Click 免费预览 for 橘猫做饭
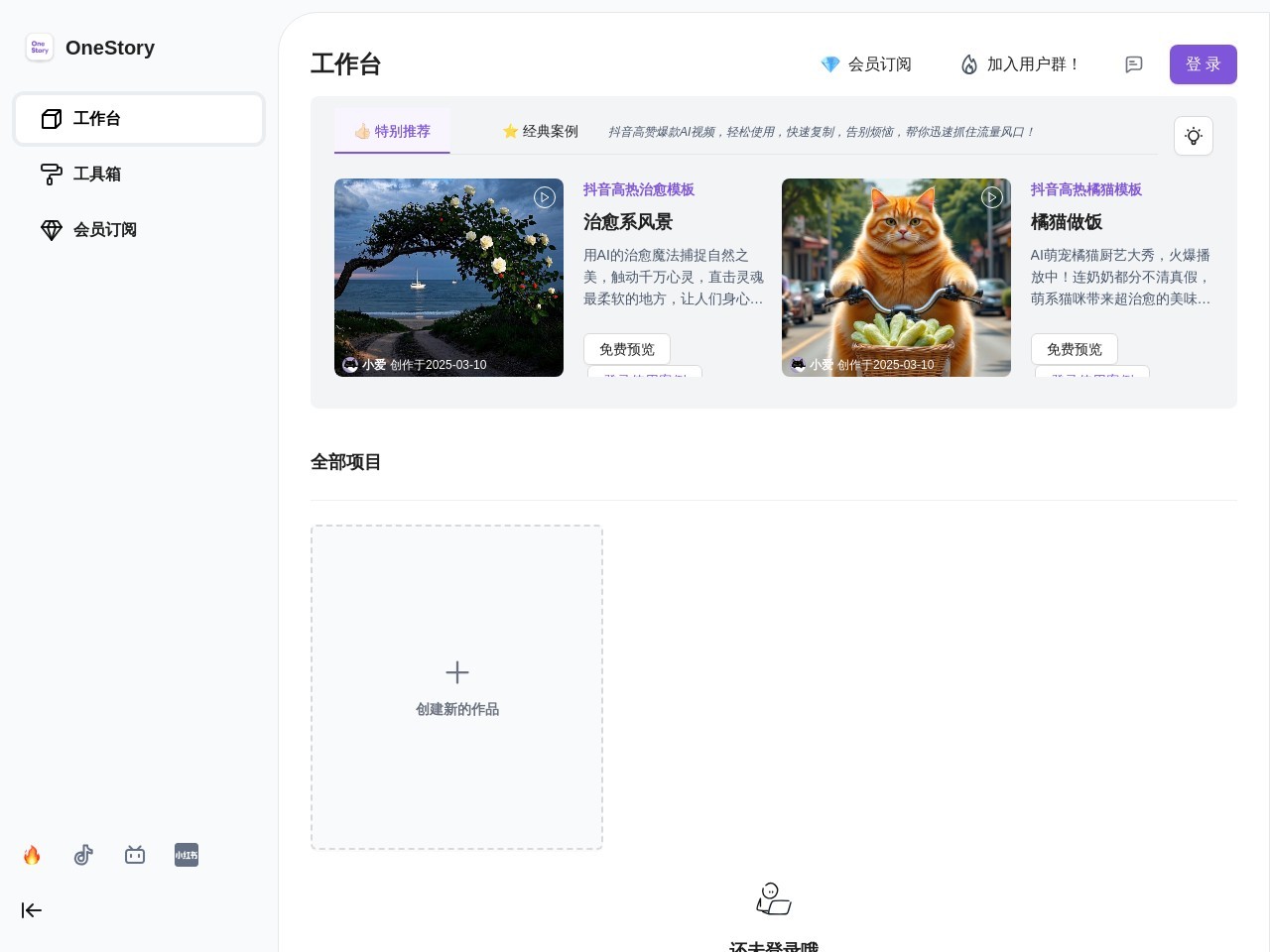This screenshot has width=1270, height=952. [1074, 349]
